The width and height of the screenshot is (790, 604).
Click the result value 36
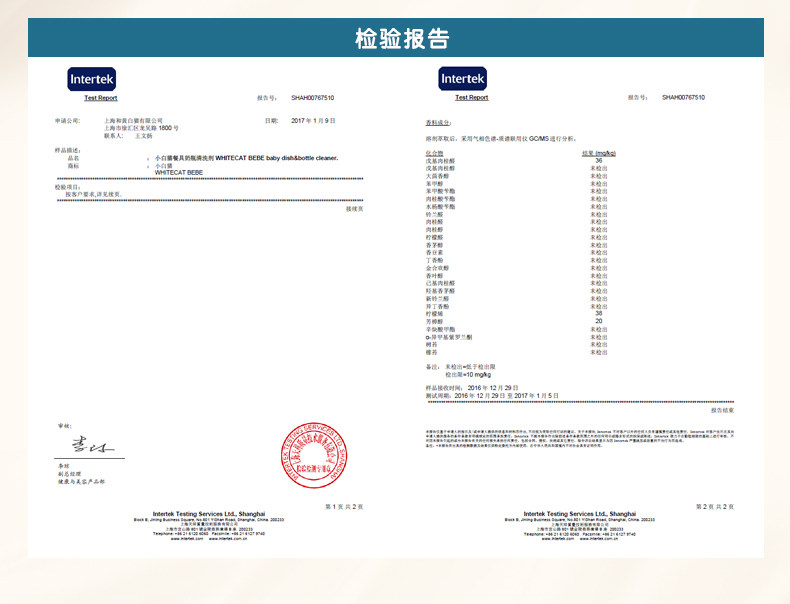click(x=599, y=160)
